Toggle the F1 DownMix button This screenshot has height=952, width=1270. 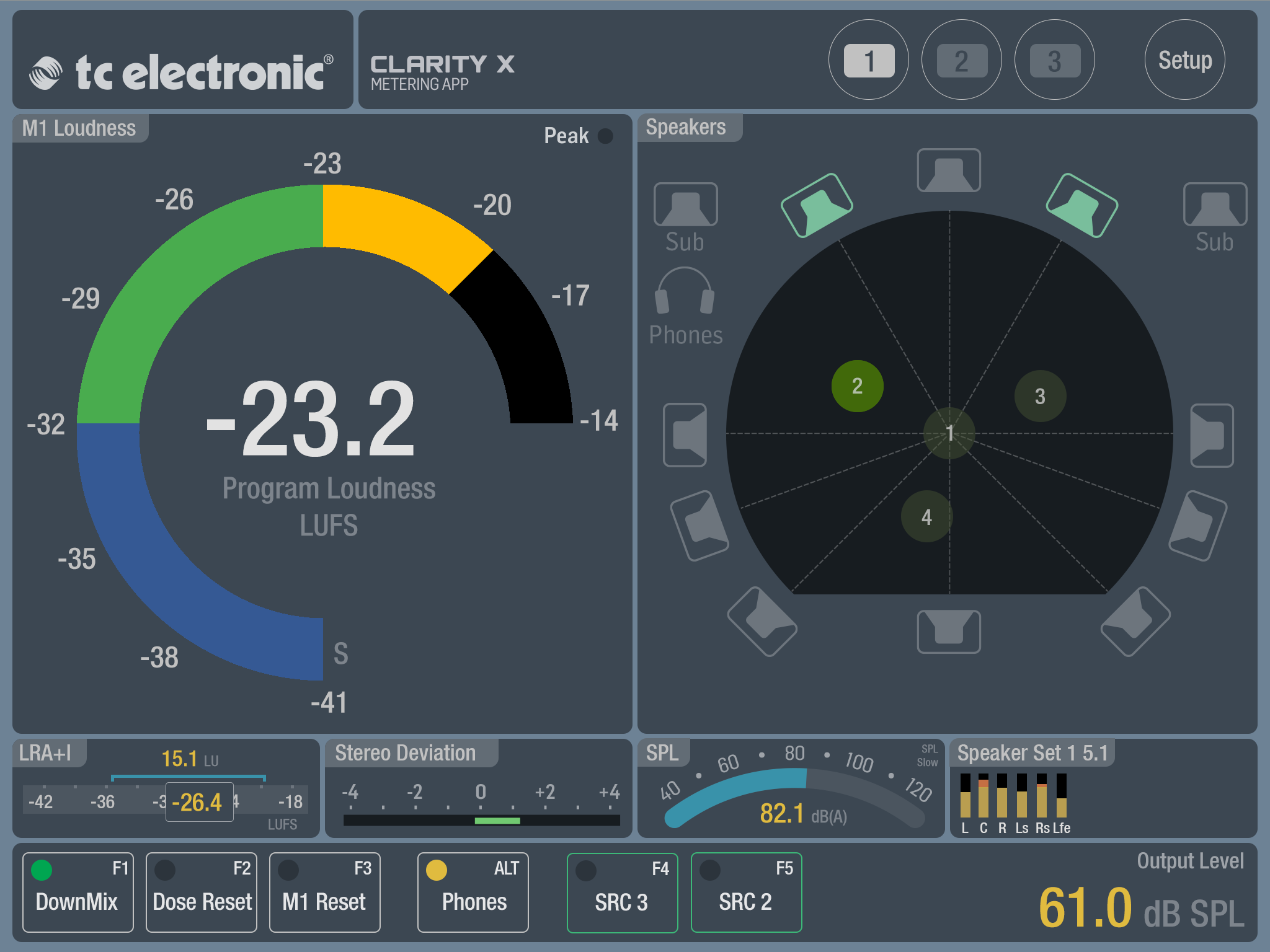click(x=78, y=892)
